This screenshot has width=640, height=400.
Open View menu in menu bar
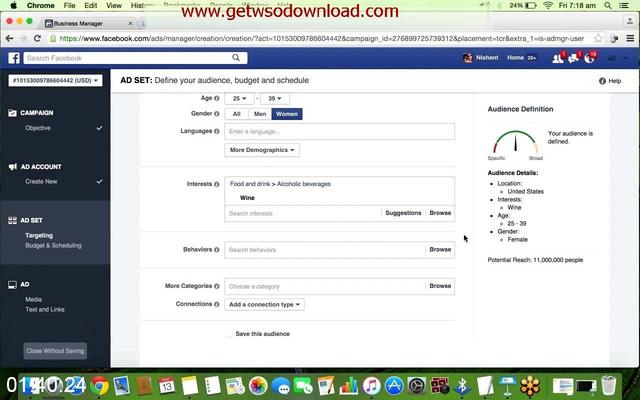click(x=114, y=5)
